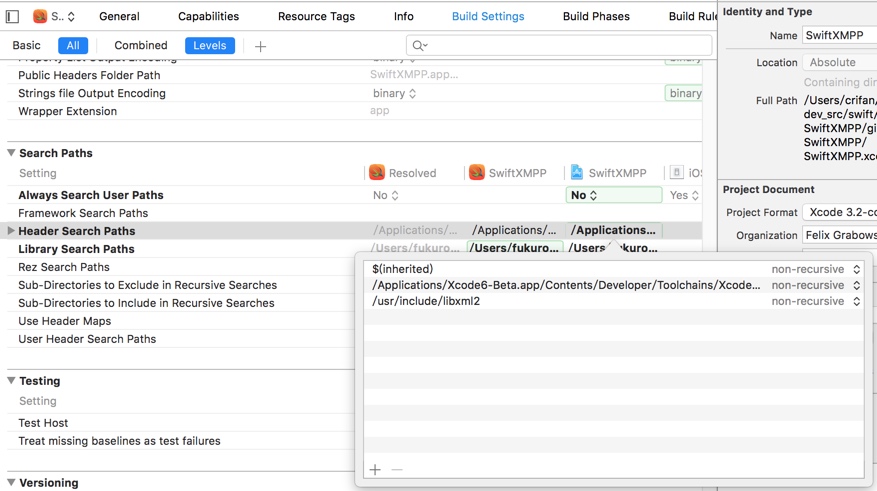Expand the Header Search Paths row
877x491 pixels.
pyautogui.click(x=11, y=230)
